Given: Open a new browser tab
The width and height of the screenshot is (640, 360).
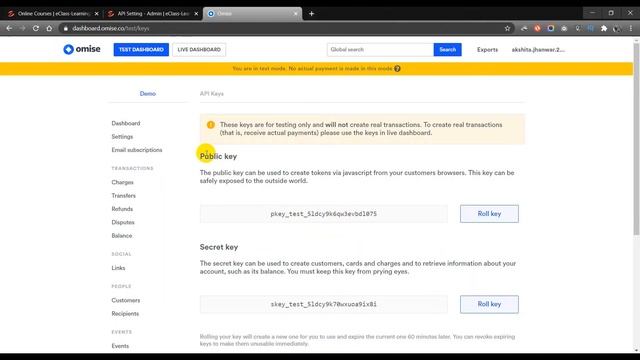Looking at the screenshot, I should [x=311, y=13].
